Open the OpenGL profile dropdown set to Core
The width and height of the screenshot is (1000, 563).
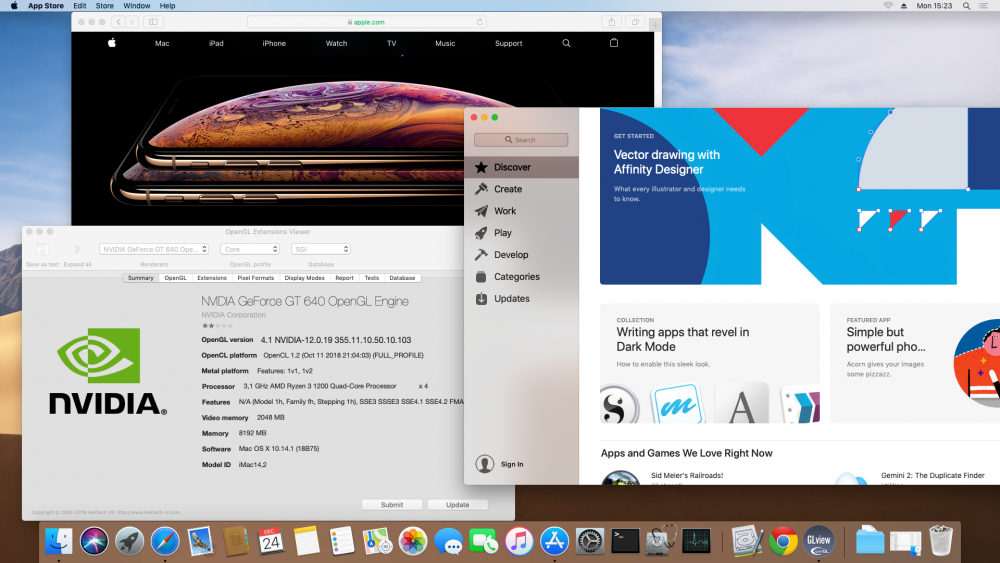pyautogui.click(x=250, y=249)
